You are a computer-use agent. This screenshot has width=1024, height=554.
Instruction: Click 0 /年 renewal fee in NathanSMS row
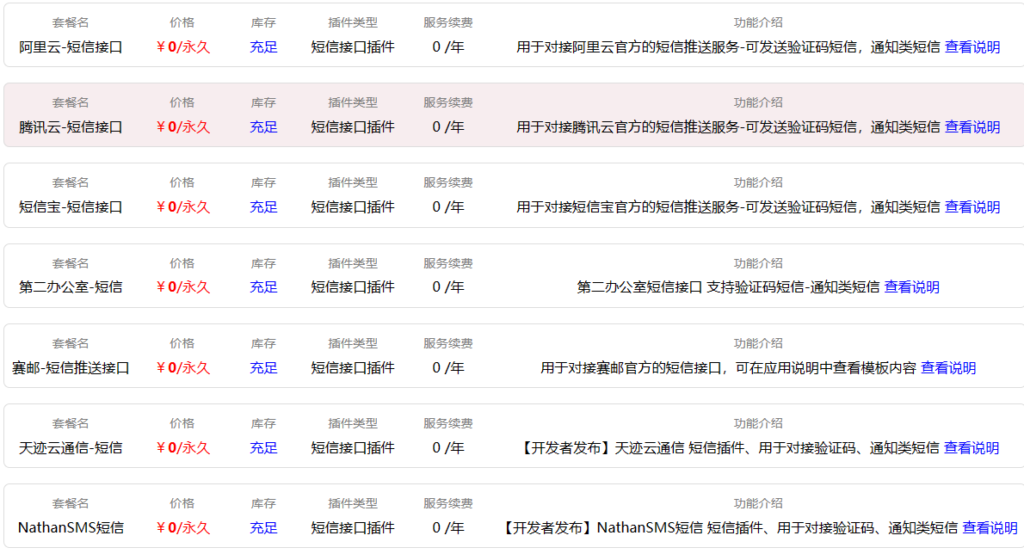(x=448, y=527)
